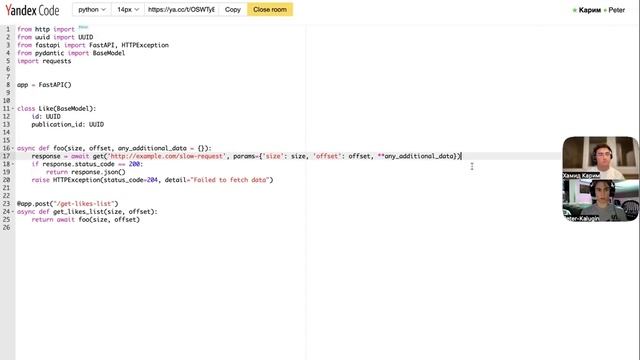Select the room URL input field
This screenshot has width=640, height=360.
[x=181, y=9]
